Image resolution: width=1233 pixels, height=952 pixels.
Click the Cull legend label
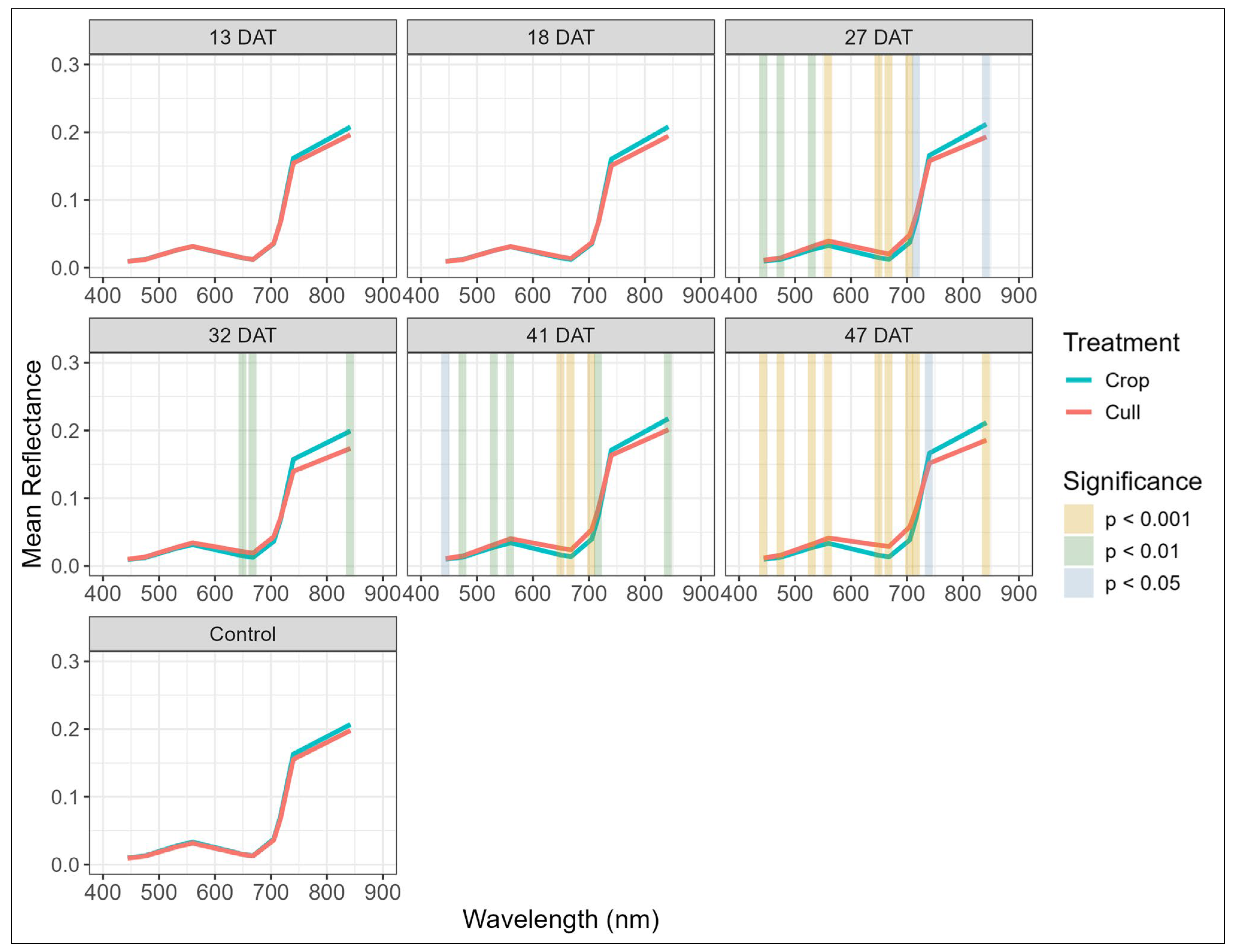click(x=1122, y=413)
